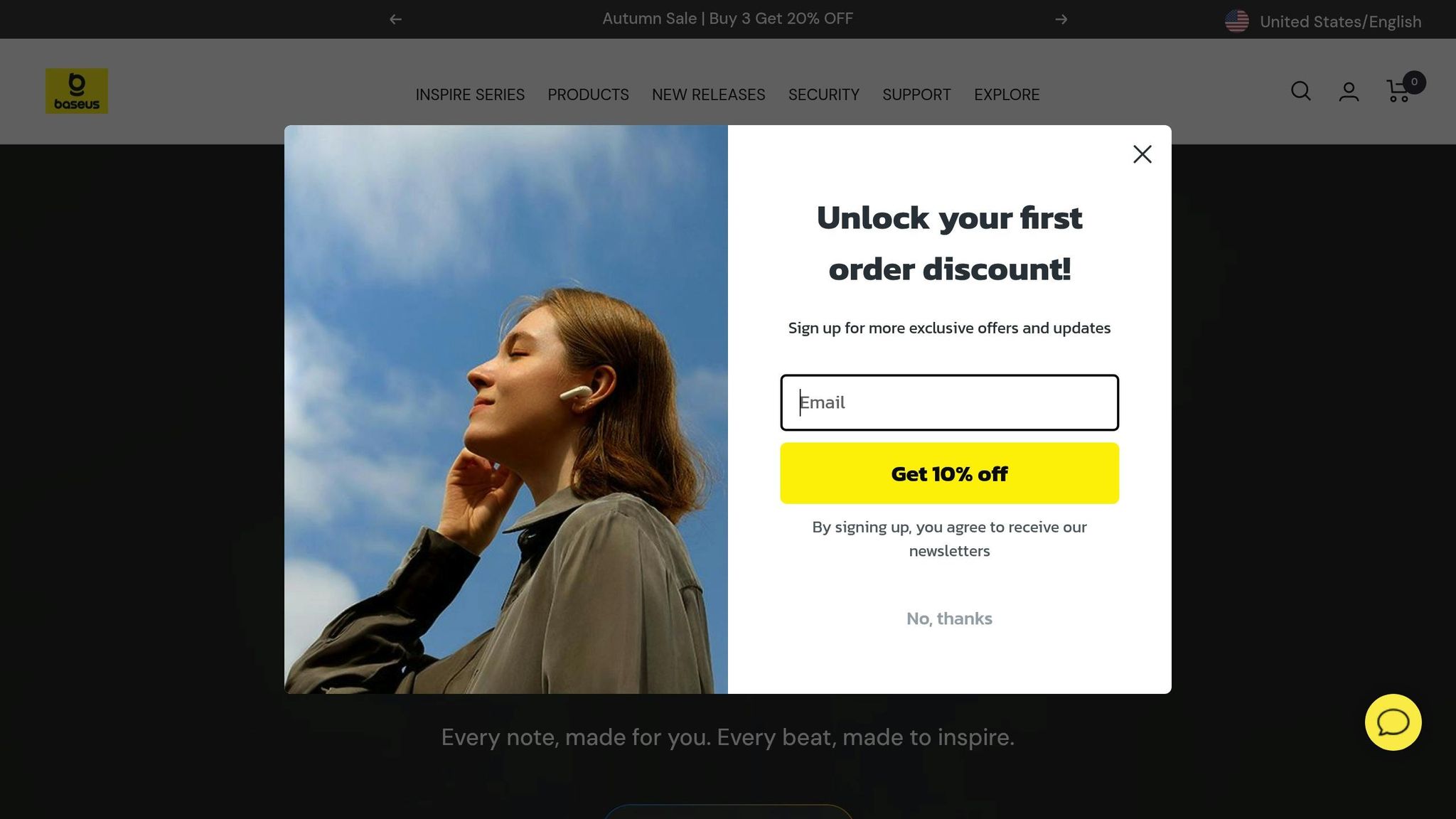
Task: Open the NEW RELEASES menu
Action: coord(708,95)
